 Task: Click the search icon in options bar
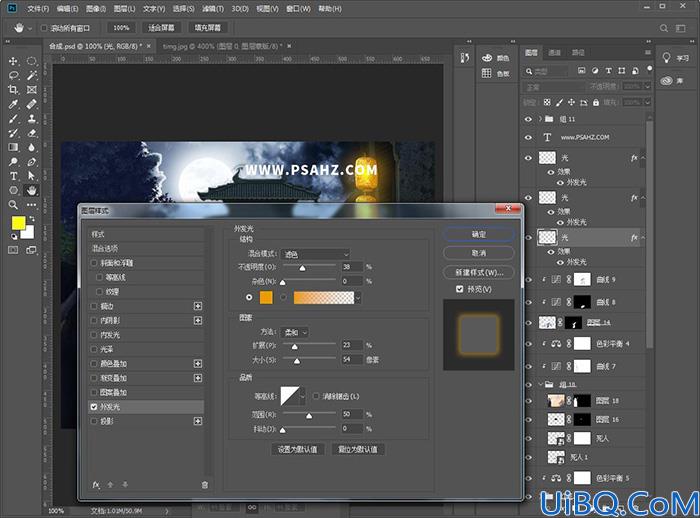(x=664, y=28)
